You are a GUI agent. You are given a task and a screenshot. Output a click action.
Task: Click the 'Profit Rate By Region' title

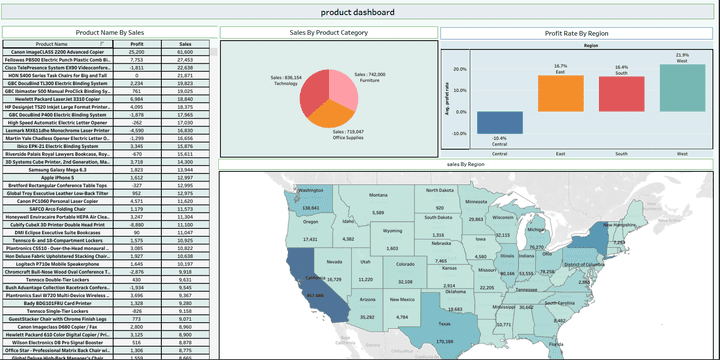point(576,33)
